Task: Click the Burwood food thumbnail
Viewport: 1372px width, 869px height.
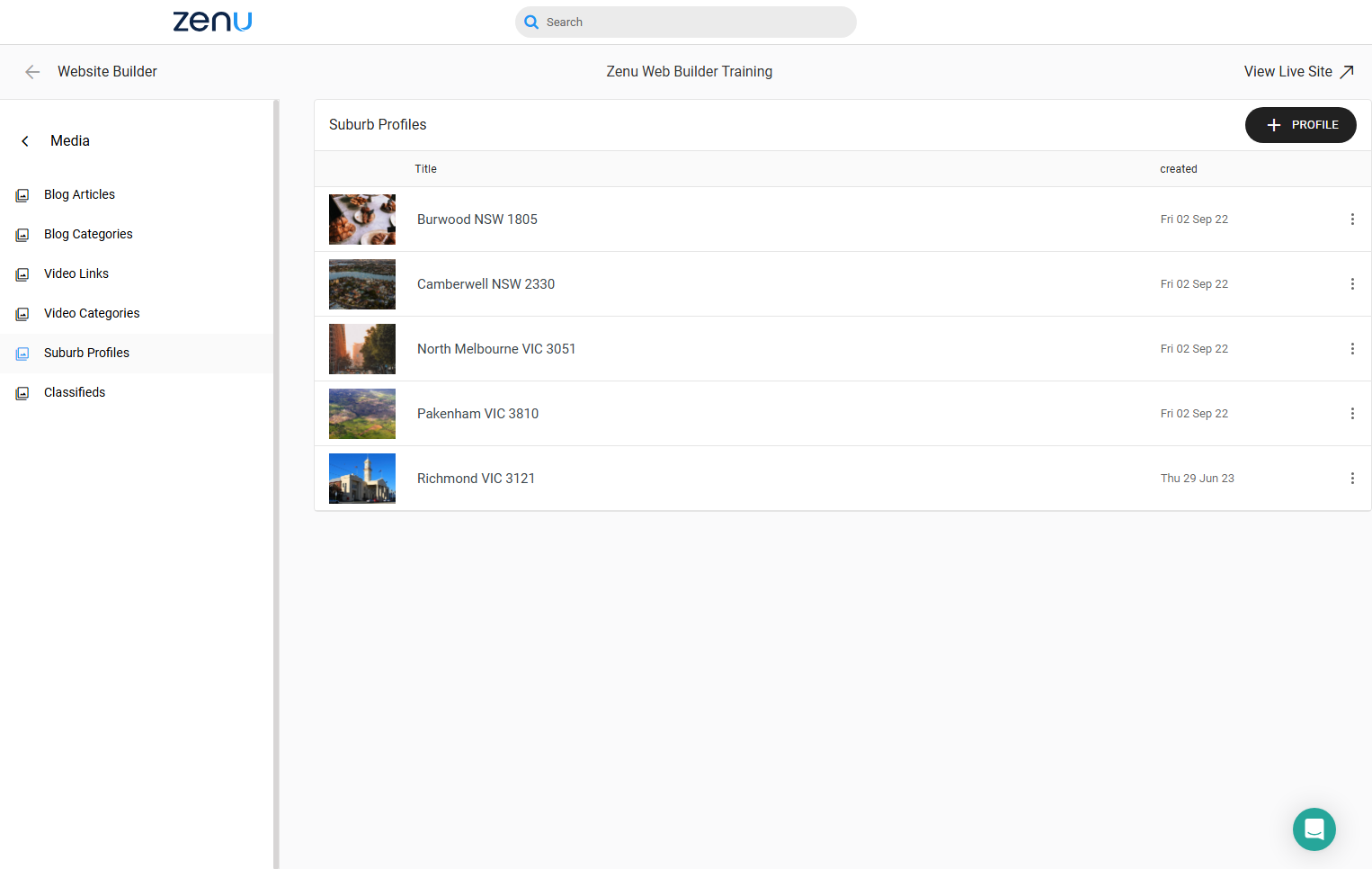Action: (362, 219)
